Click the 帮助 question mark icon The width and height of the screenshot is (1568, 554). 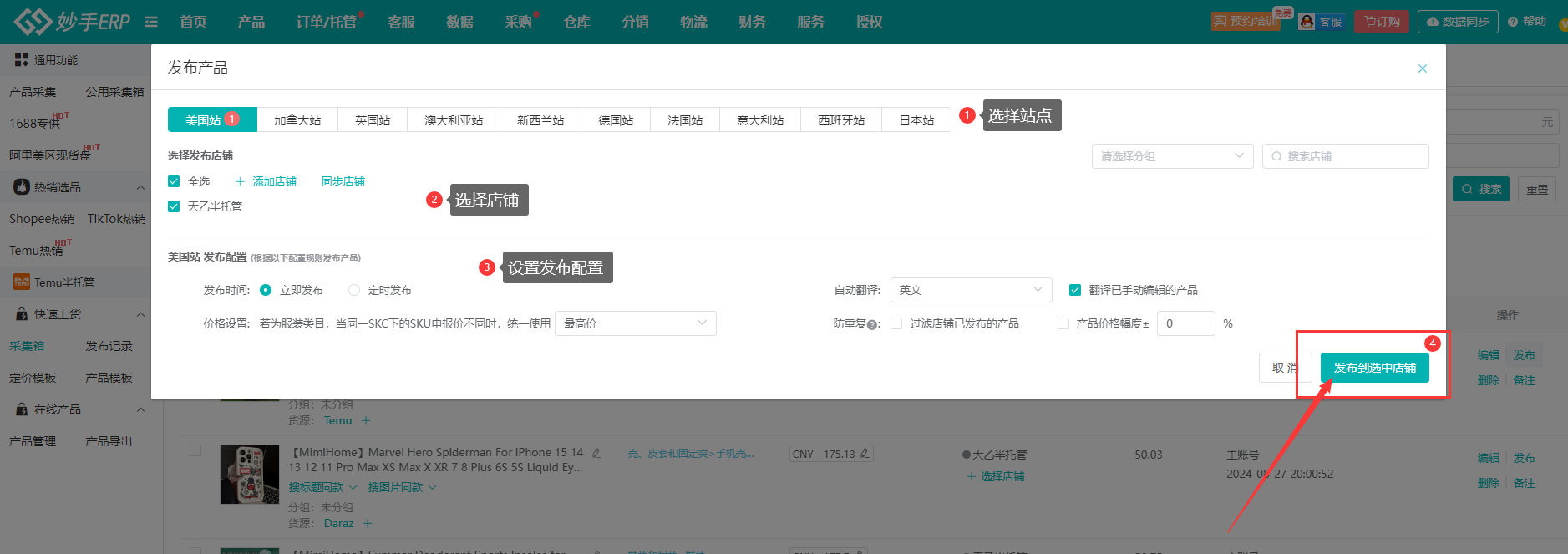point(1513,22)
